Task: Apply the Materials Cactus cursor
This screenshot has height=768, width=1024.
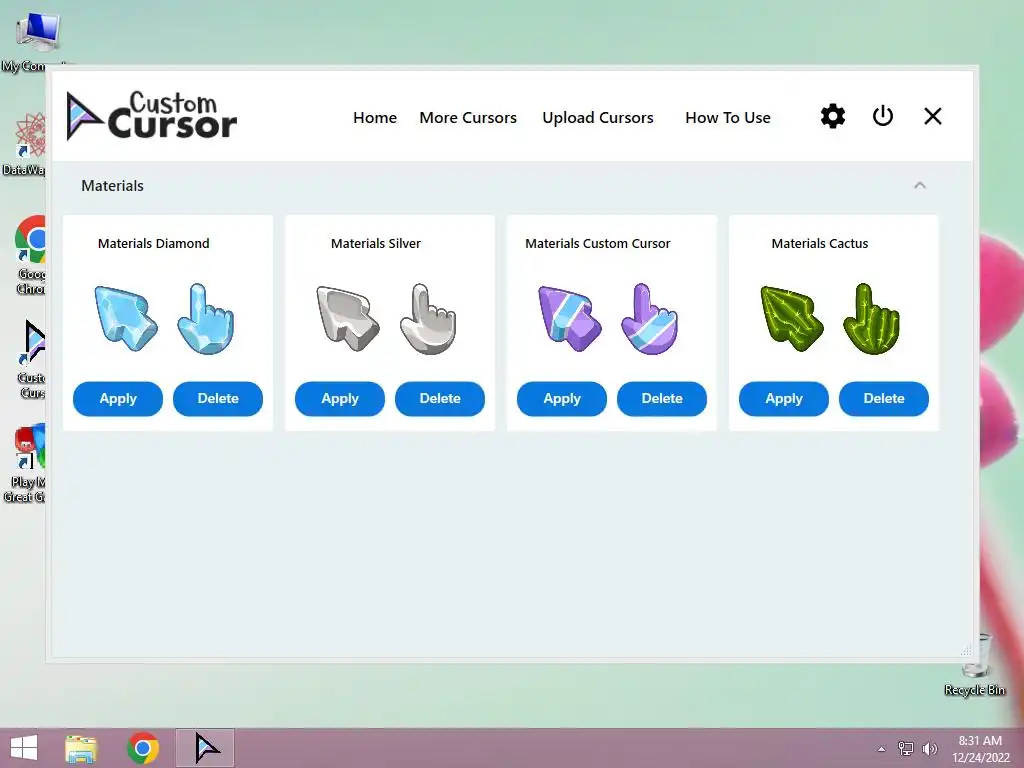Action: click(784, 398)
